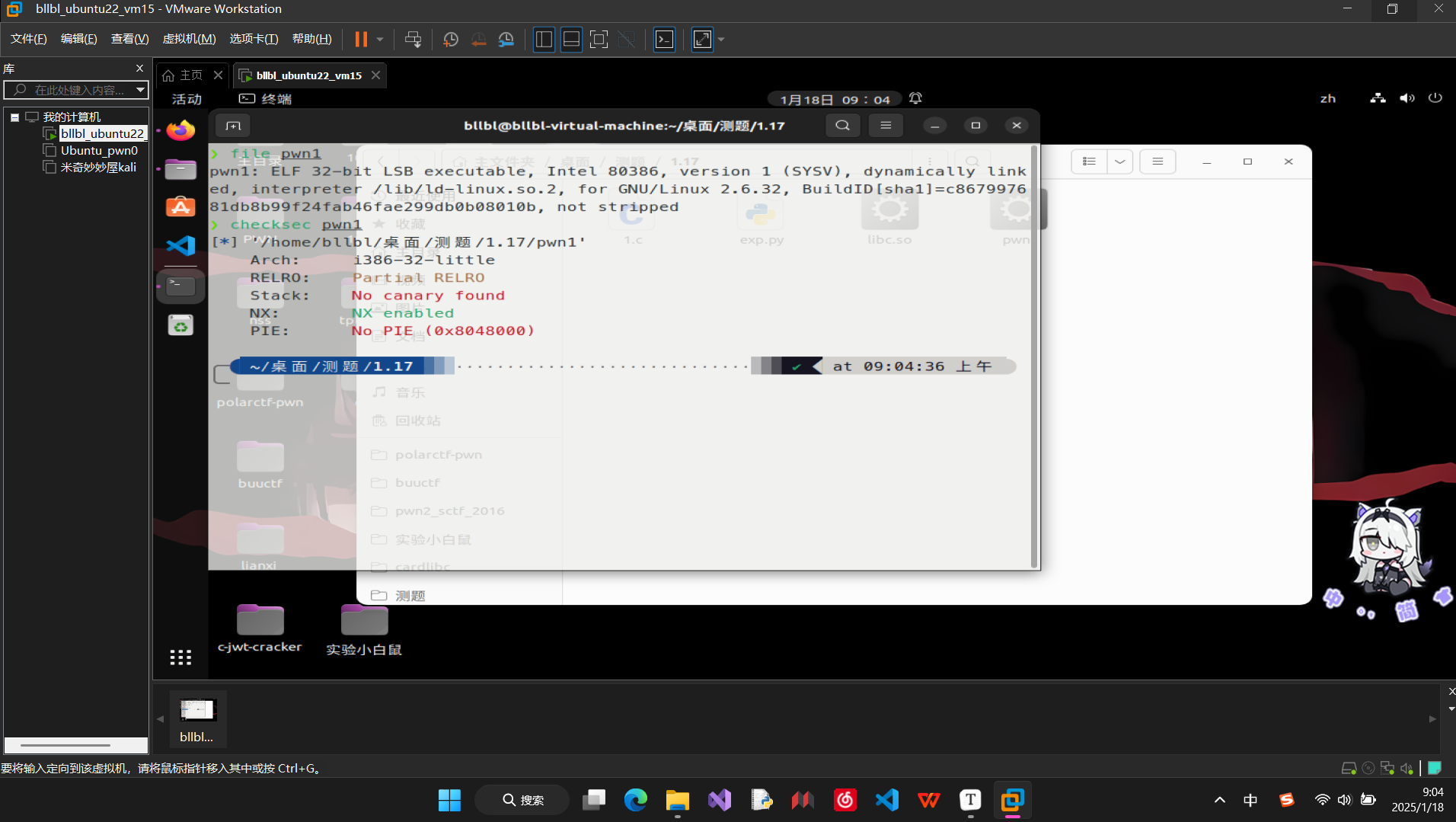
Task: Toggle the library sidebar view
Action: [x=544, y=39]
